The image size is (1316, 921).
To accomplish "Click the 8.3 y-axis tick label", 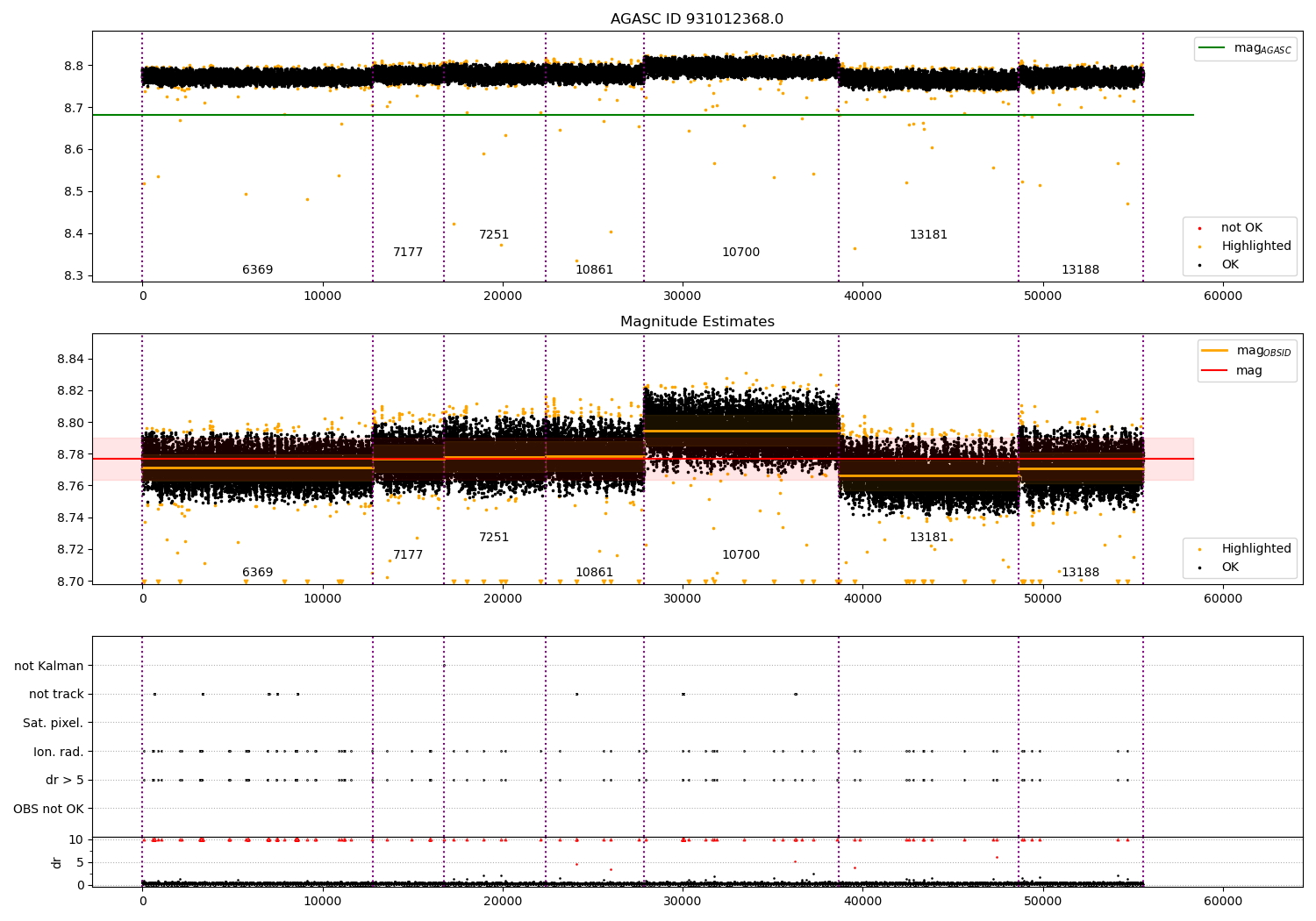I will (75, 276).
